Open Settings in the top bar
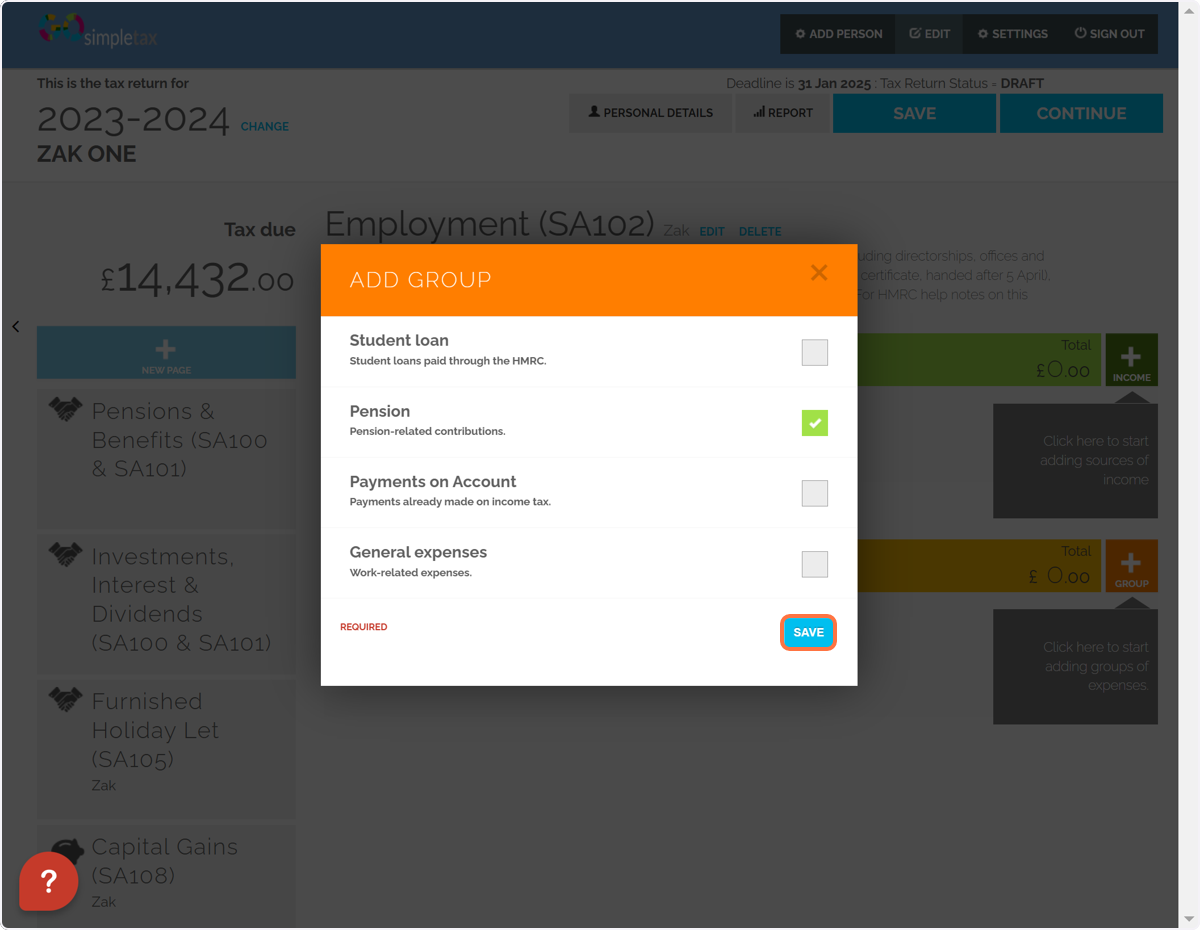 coord(1012,34)
